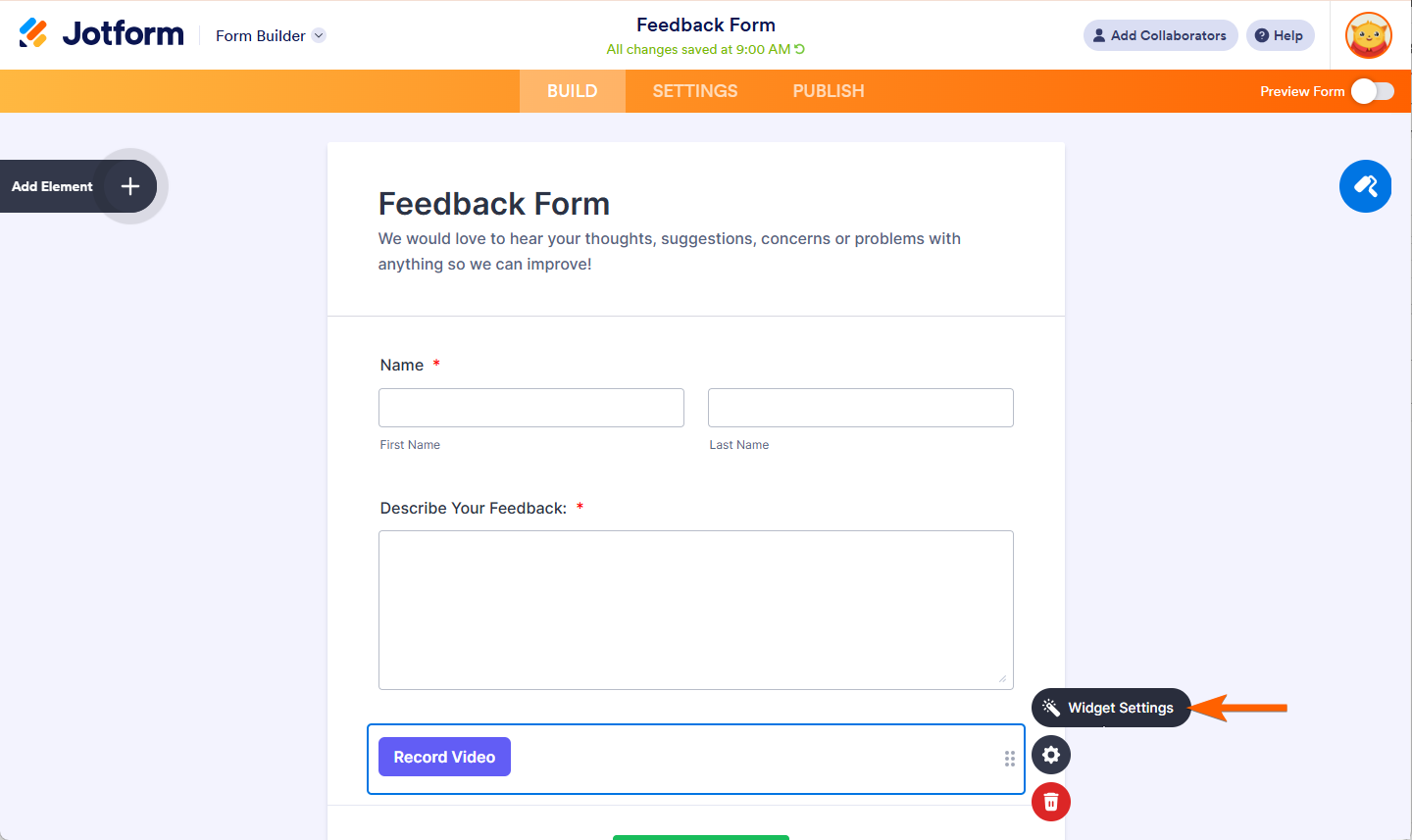This screenshot has width=1412, height=840.
Task: Click the Describe Your Feedback textarea
Action: (696, 610)
